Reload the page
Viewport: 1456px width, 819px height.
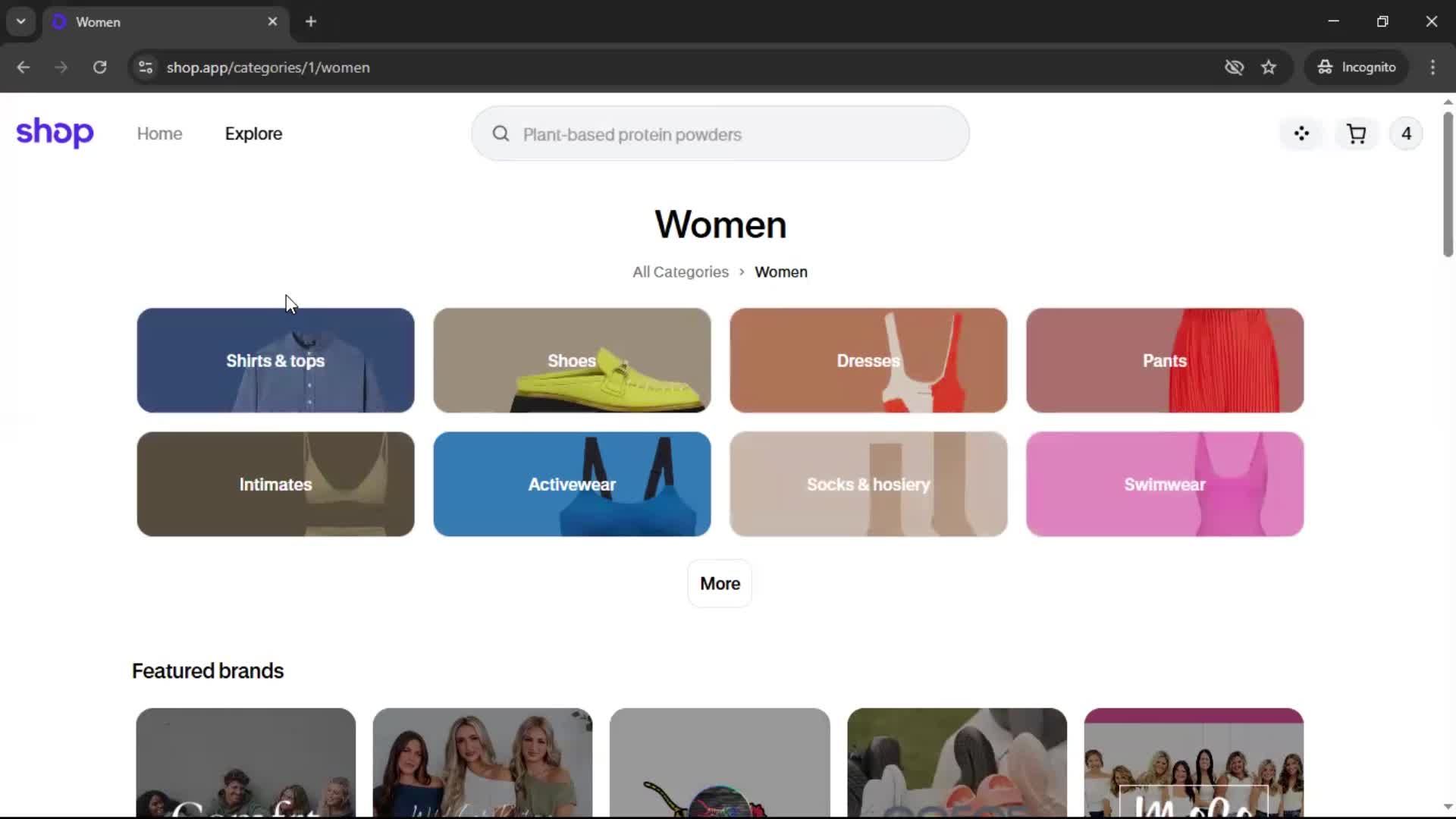(99, 67)
